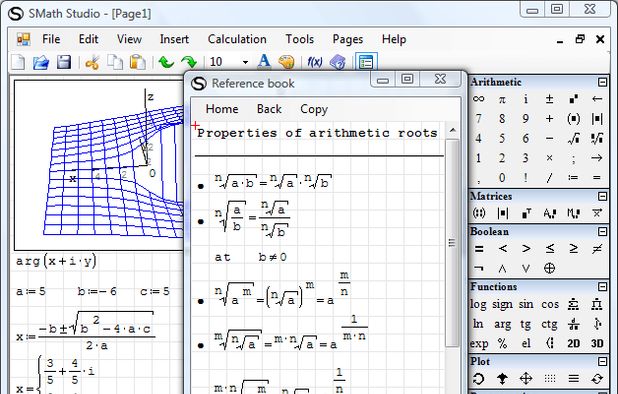Redo with the green right arrow
The width and height of the screenshot is (618, 394).
(x=189, y=62)
